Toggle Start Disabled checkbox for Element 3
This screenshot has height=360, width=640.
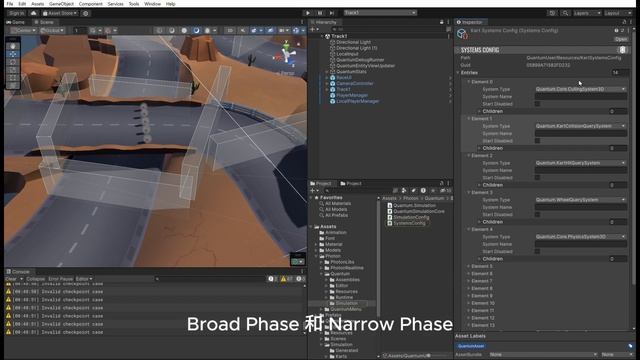click(x=538, y=214)
